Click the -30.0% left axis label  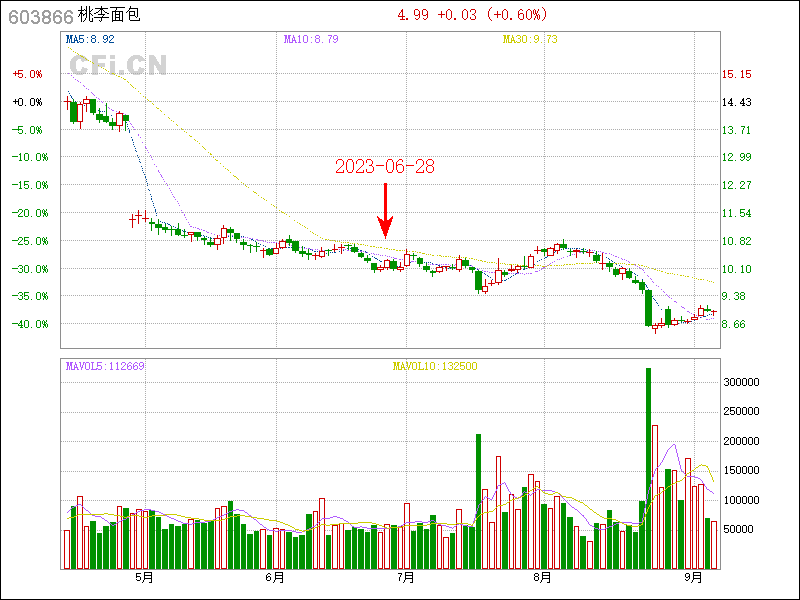[30, 269]
